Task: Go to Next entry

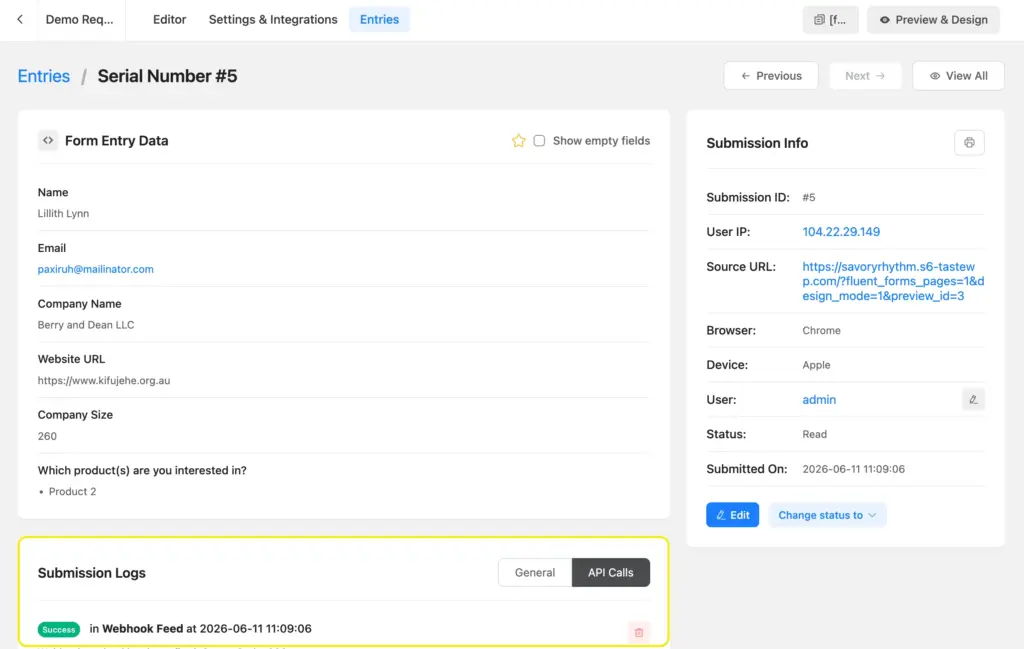Action: pyautogui.click(x=865, y=76)
